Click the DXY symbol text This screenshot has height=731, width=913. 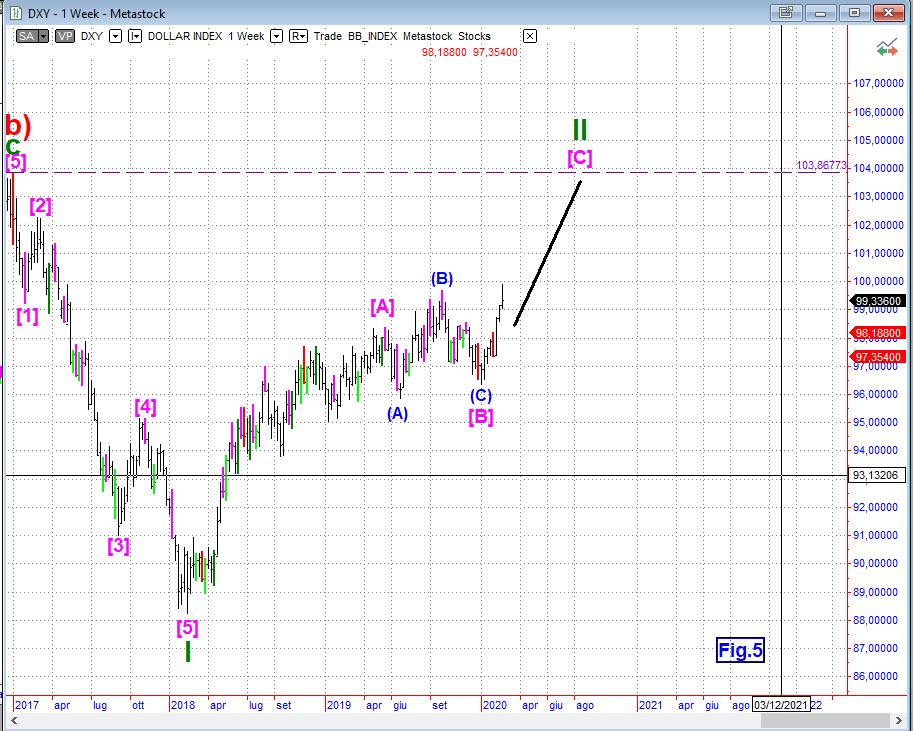91,36
